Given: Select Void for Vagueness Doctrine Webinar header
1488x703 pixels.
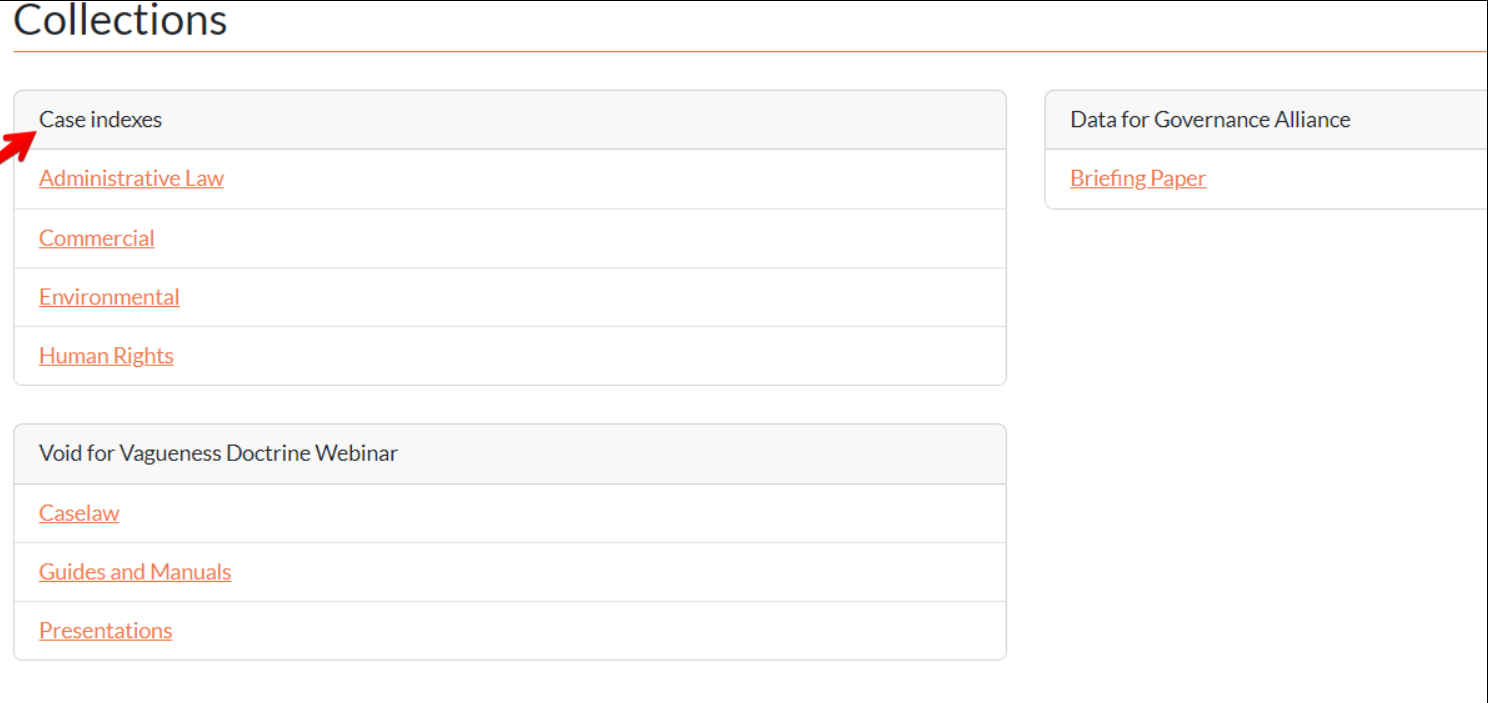Looking at the screenshot, I should coord(218,454).
